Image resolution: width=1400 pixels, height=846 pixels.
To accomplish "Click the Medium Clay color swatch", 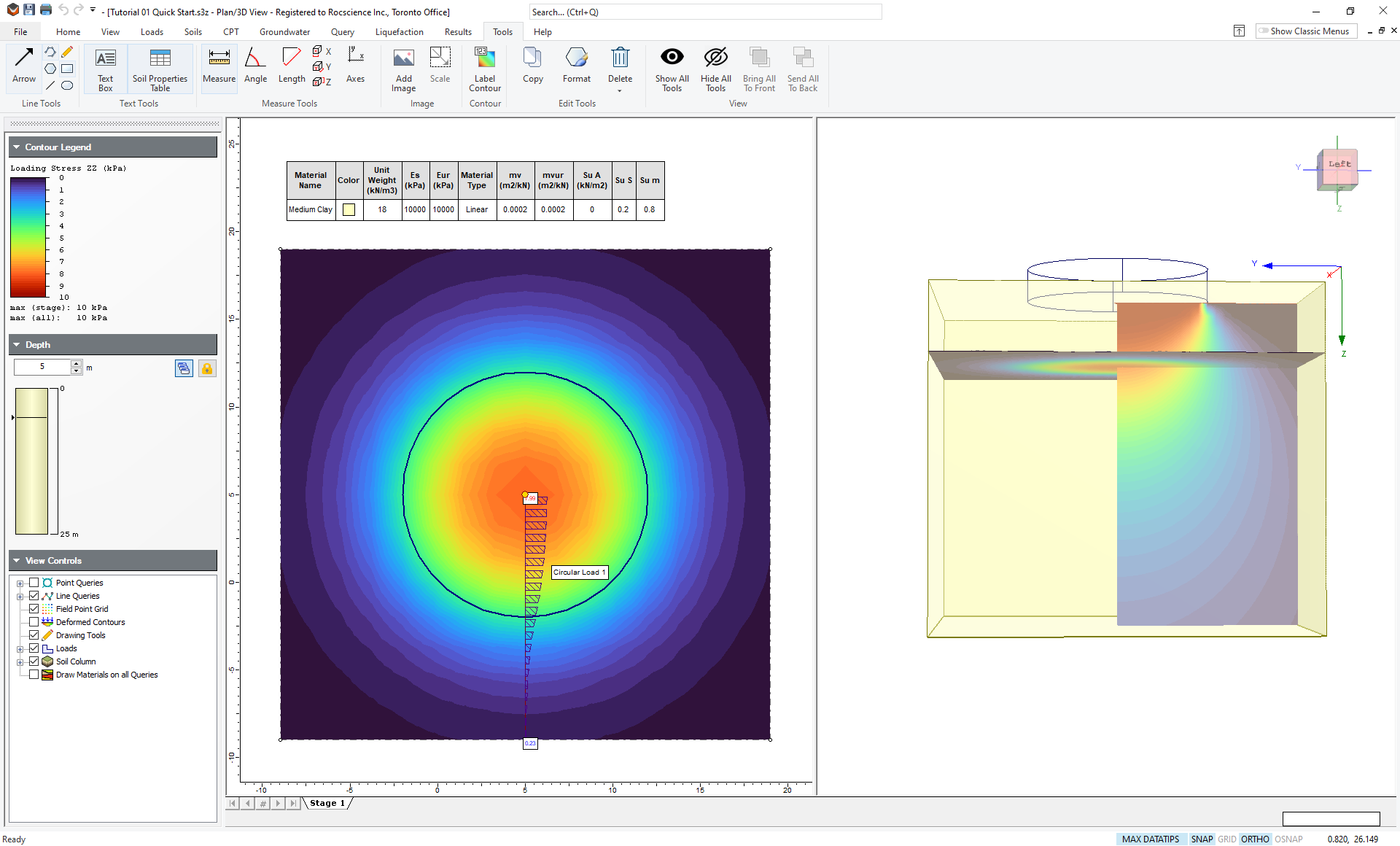I will [349, 210].
